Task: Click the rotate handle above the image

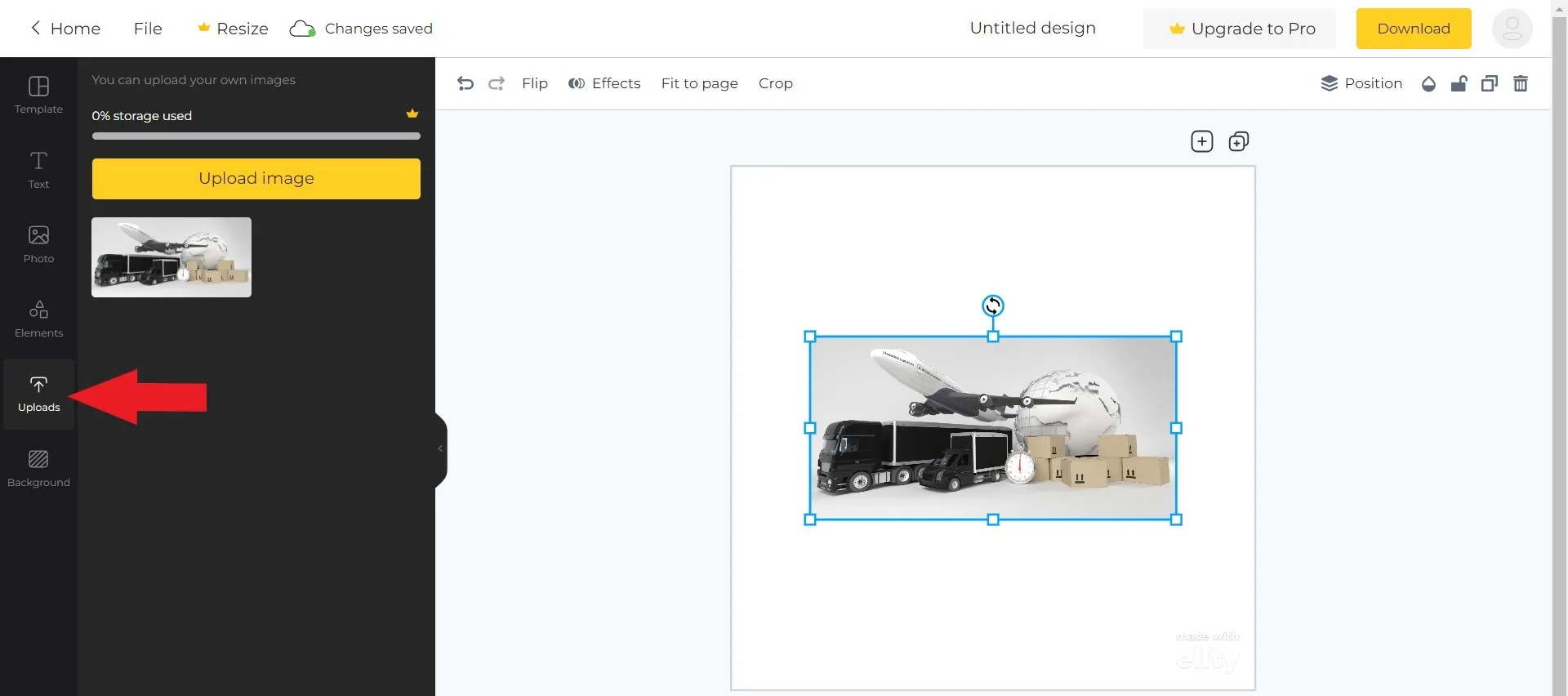Action: (992, 306)
